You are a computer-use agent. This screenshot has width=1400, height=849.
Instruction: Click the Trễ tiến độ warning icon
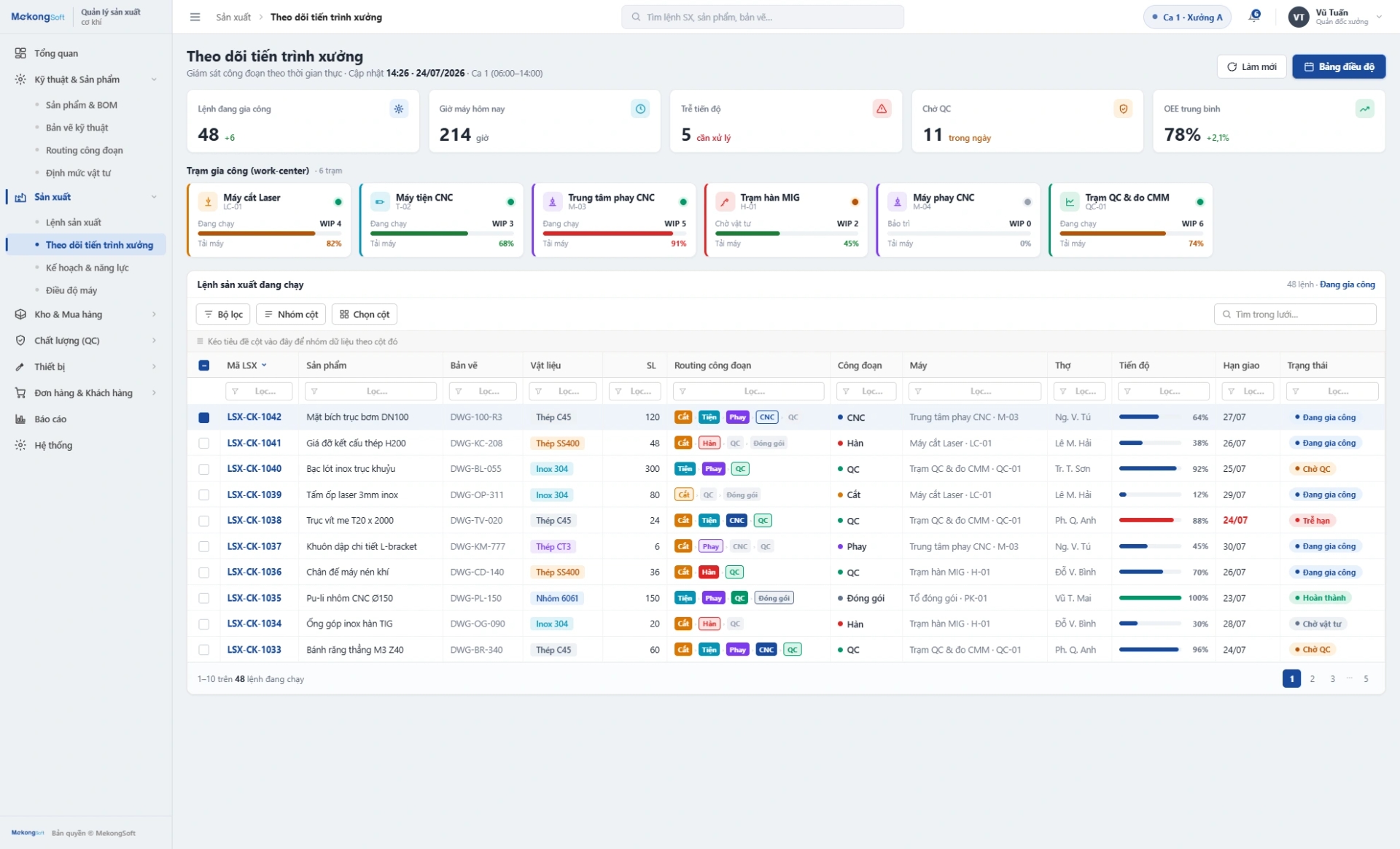[882, 109]
